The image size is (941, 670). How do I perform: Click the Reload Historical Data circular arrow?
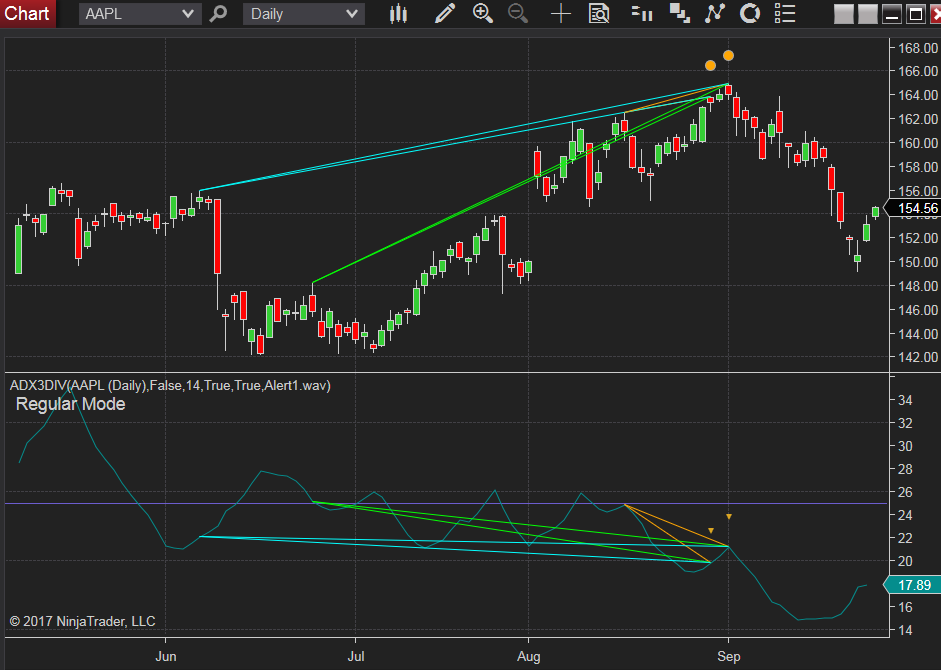pyautogui.click(x=749, y=14)
